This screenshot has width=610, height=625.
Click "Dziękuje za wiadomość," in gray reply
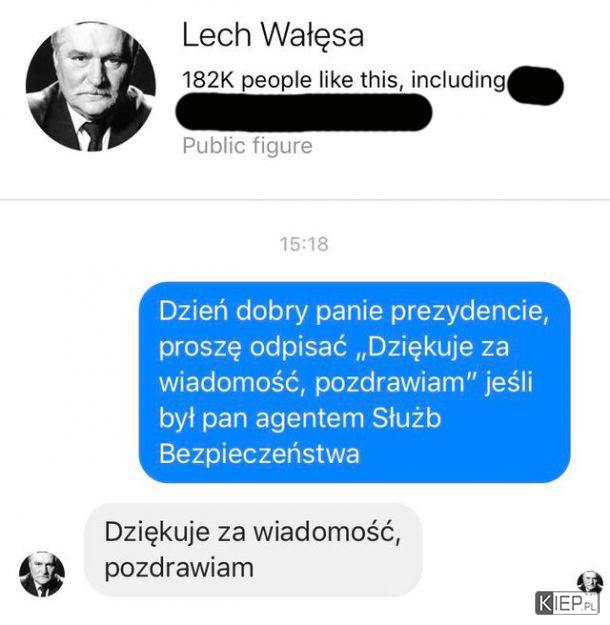[x=253, y=533]
